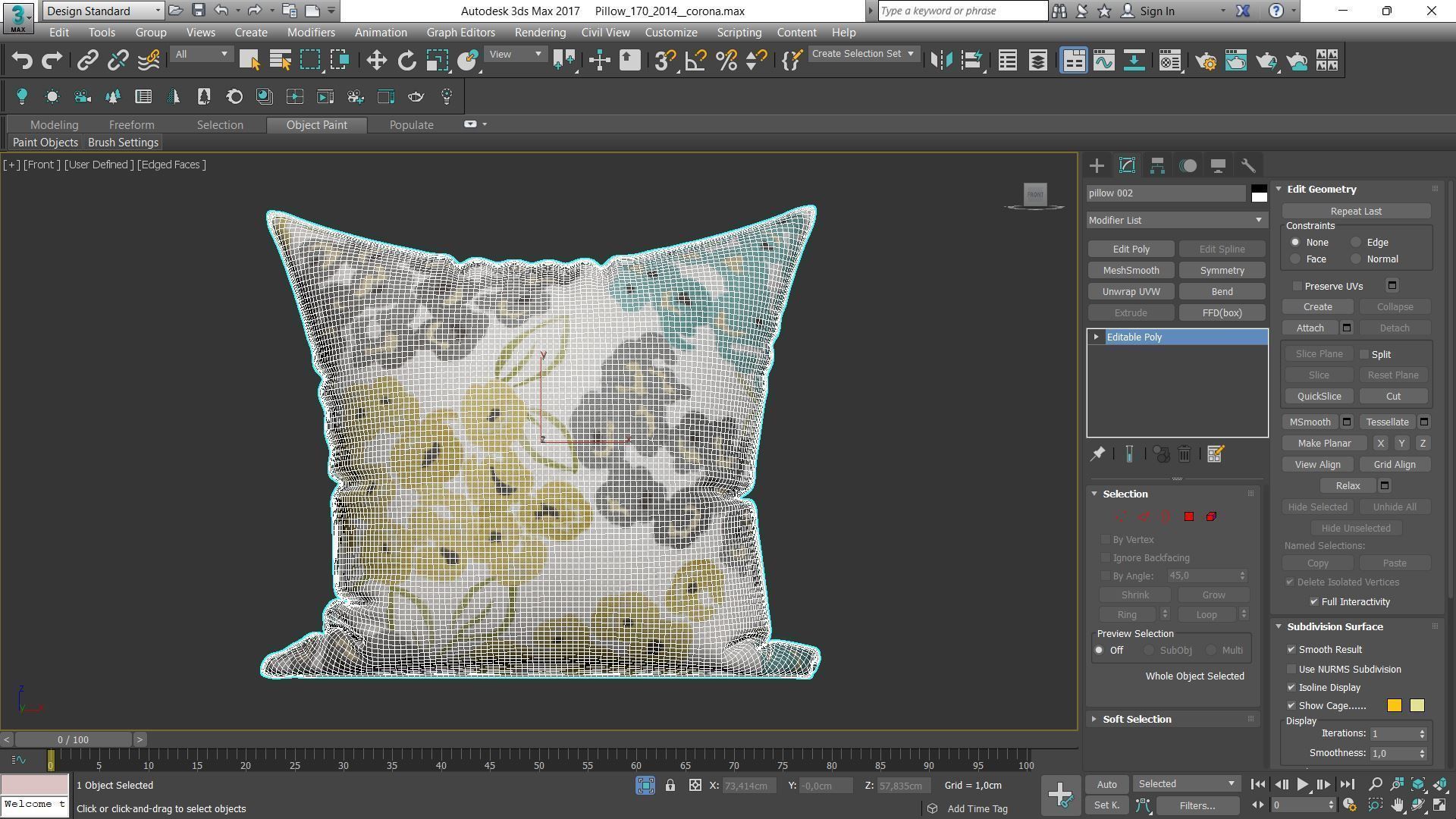
Task: Open the key filter Selected dropdown
Action: 1185,784
